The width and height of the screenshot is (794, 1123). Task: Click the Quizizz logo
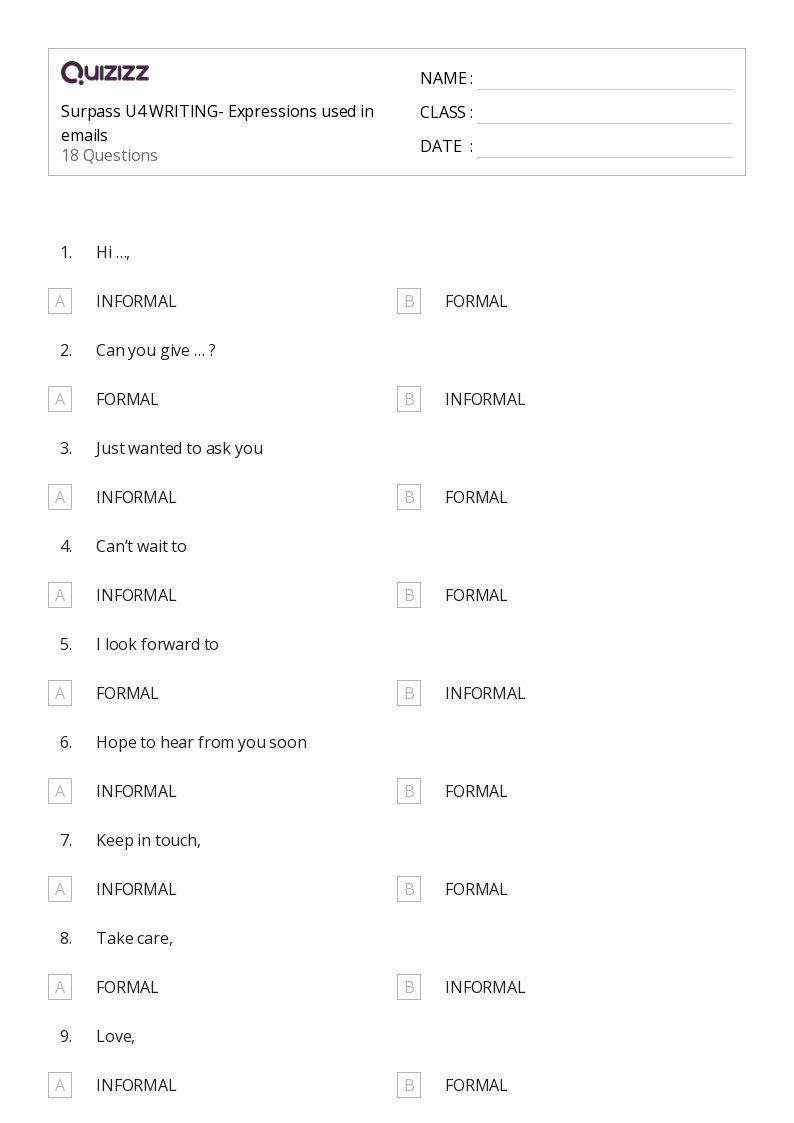coord(105,73)
